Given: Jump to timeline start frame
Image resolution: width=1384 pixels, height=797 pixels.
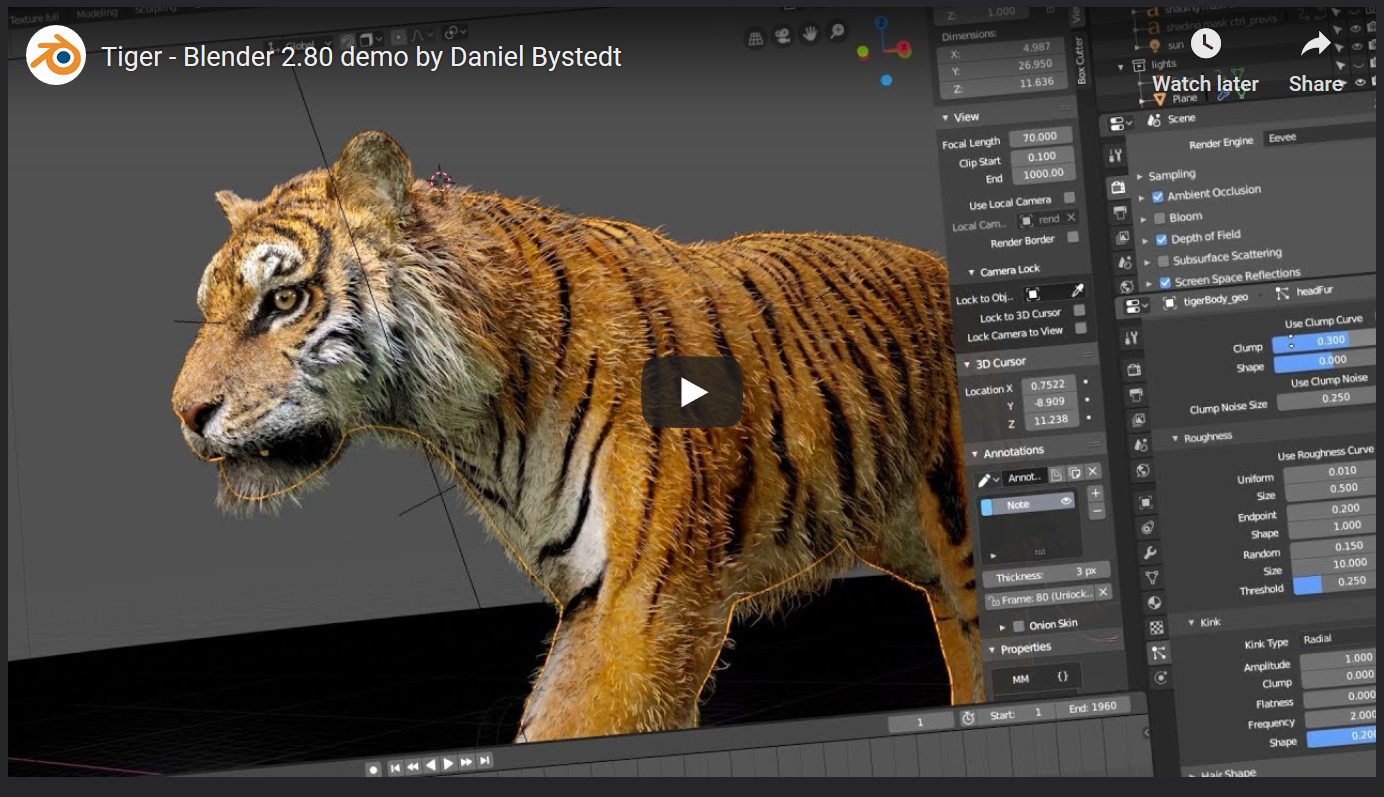Looking at the screenshot, I should [395, 767].
